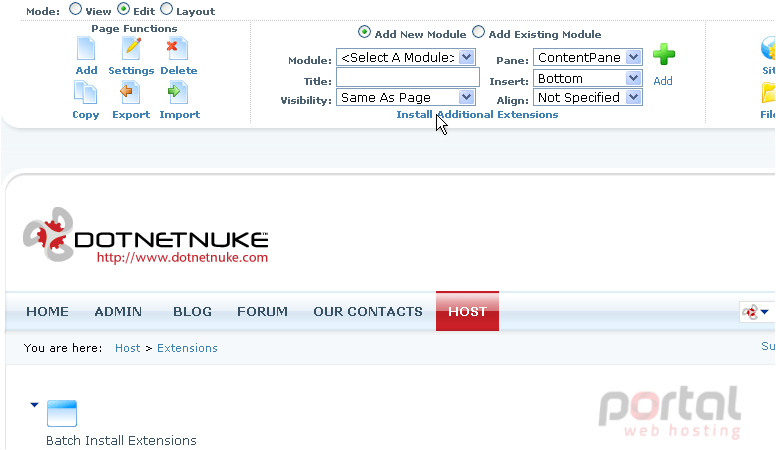Click the Copy text link in Page Functions
The image size is (776, 450).
[x=86, y=115]
